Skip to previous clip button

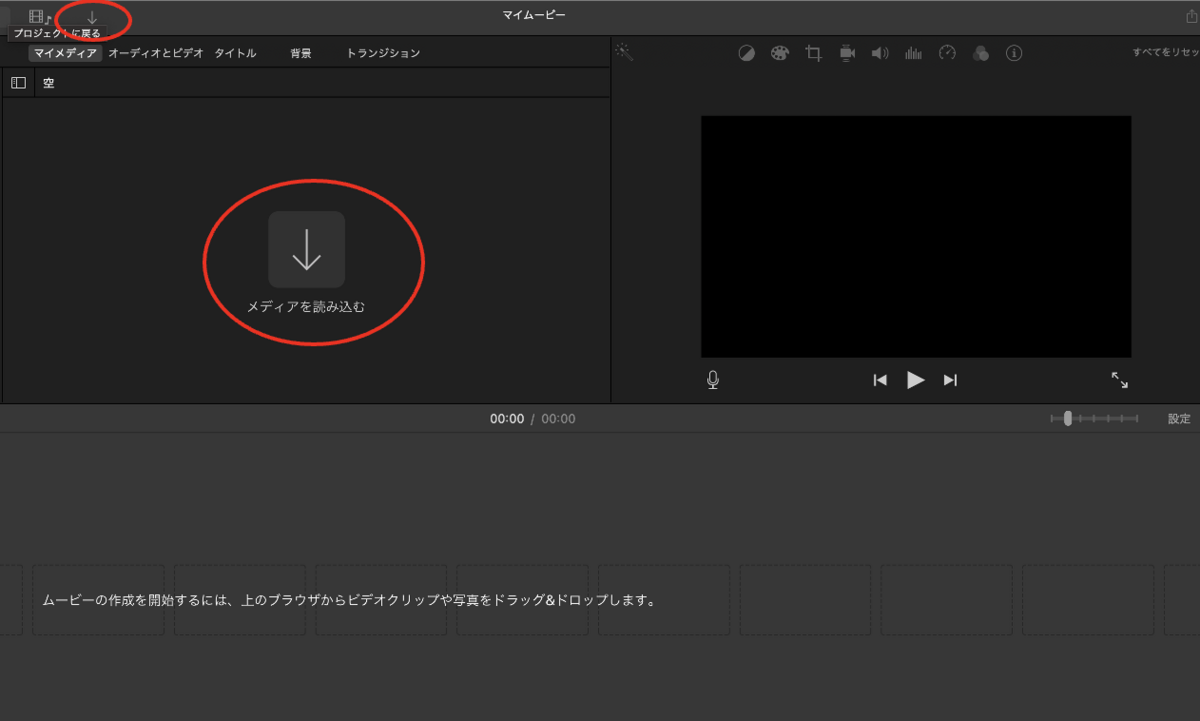[880, 380]
